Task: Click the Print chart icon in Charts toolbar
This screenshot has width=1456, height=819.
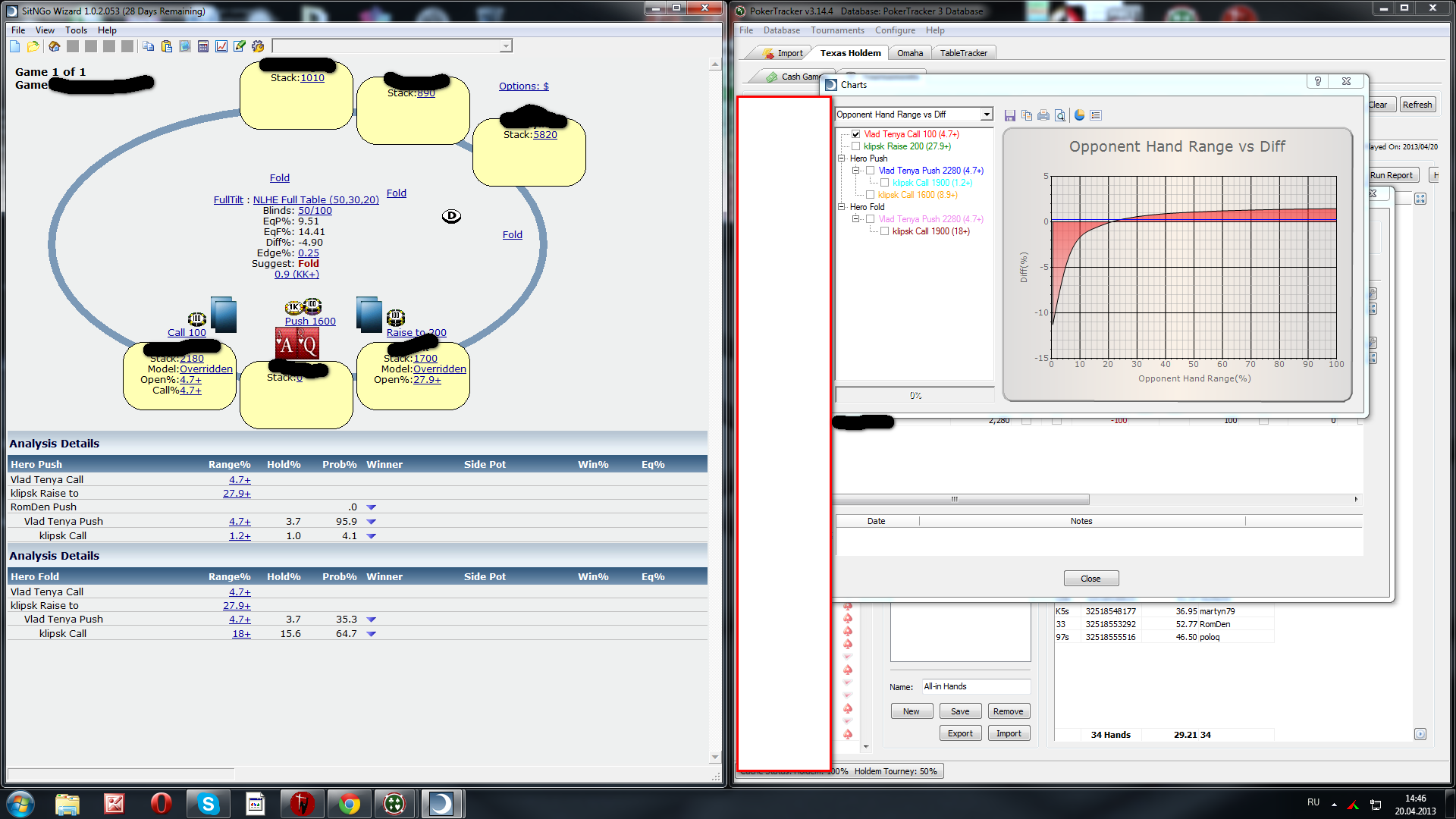Action: tap(1043, 115)
